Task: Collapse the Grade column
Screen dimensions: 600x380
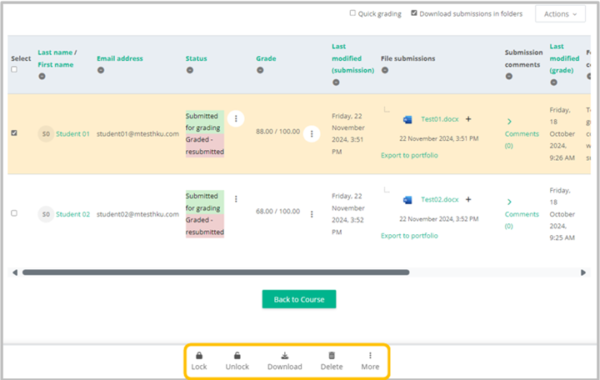Action: [x=260, y=70]
